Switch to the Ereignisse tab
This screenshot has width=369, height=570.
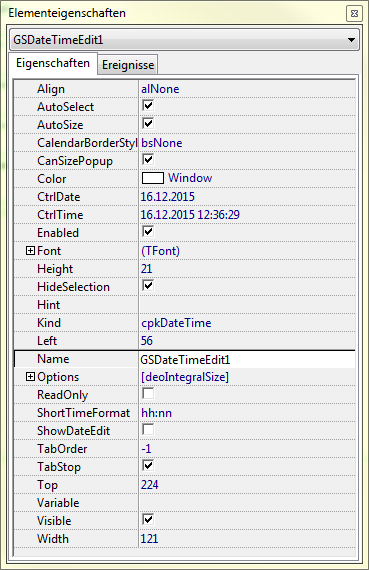[128, 65]
